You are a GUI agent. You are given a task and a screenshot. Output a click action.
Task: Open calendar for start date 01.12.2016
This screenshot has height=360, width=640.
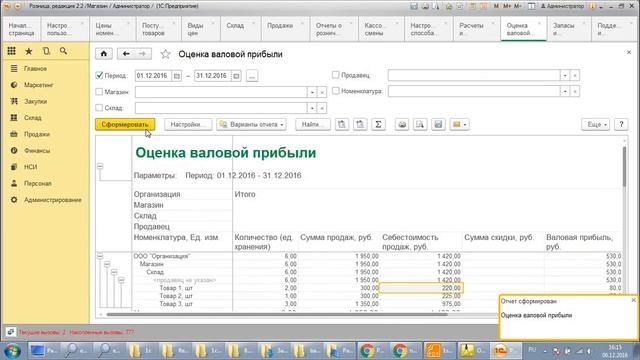177,76
